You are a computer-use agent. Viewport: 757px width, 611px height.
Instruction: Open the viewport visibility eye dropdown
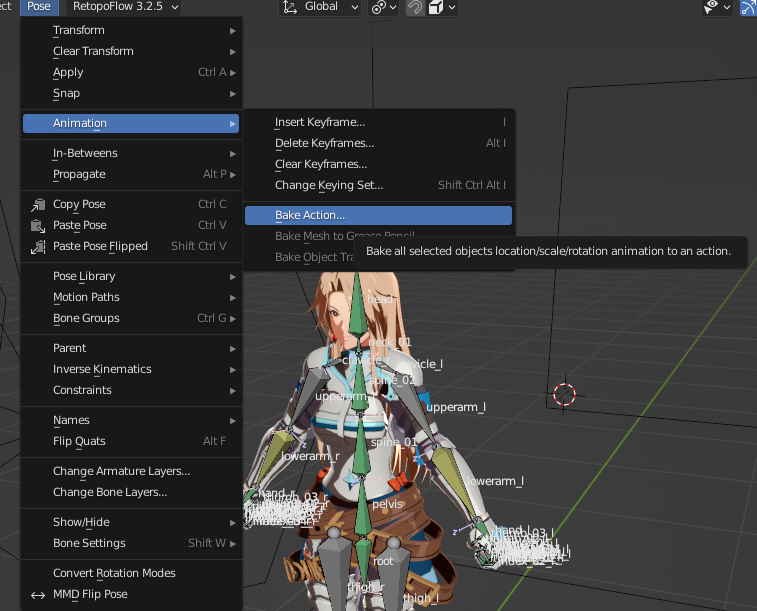717,7
